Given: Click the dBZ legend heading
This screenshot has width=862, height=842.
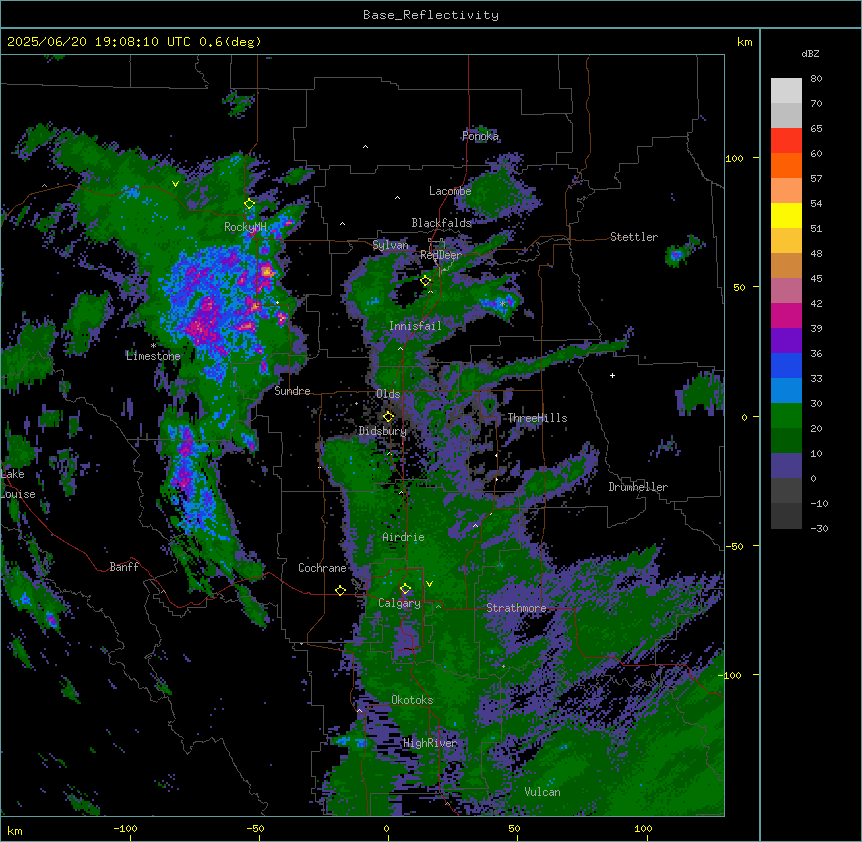Looking at the screenshot, I should click(x=810, y=53).
